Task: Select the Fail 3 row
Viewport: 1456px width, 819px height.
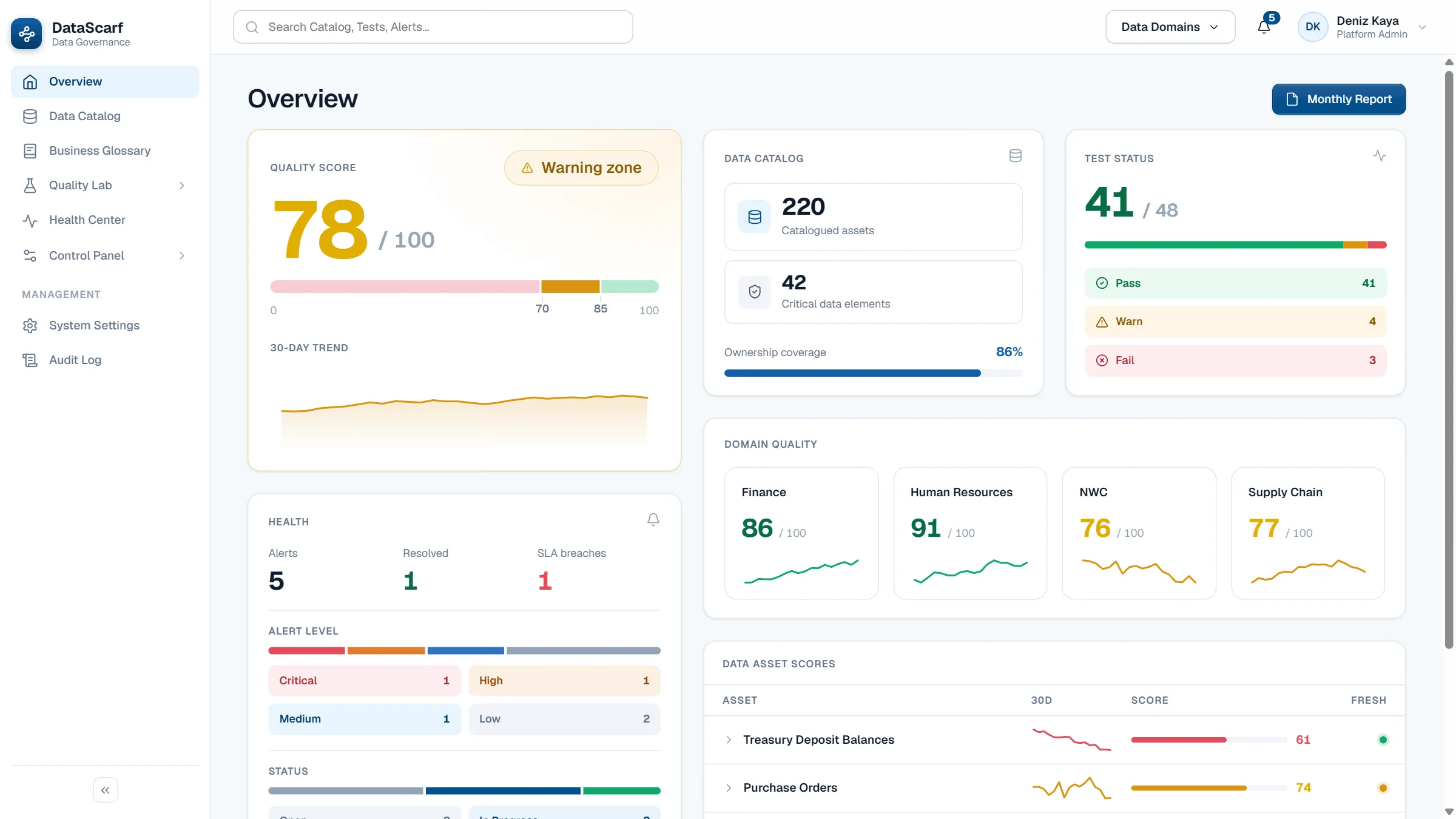Action: coord(1236,360)
